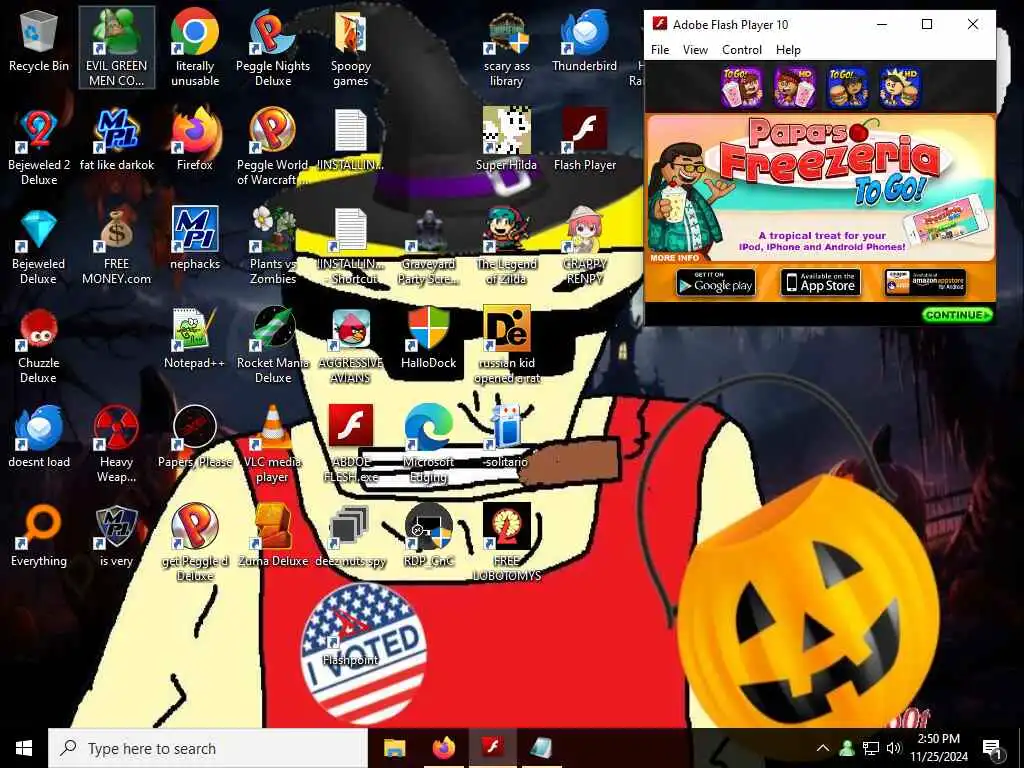
Task: Open Peggle World of Warcraft shortcut
Action: point(273,146)
